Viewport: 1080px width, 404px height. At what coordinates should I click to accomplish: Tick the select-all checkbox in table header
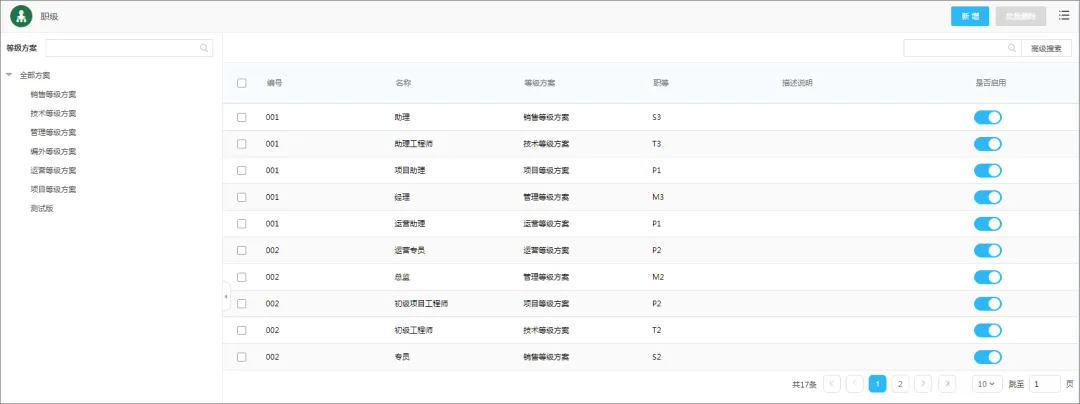[242, 83]
